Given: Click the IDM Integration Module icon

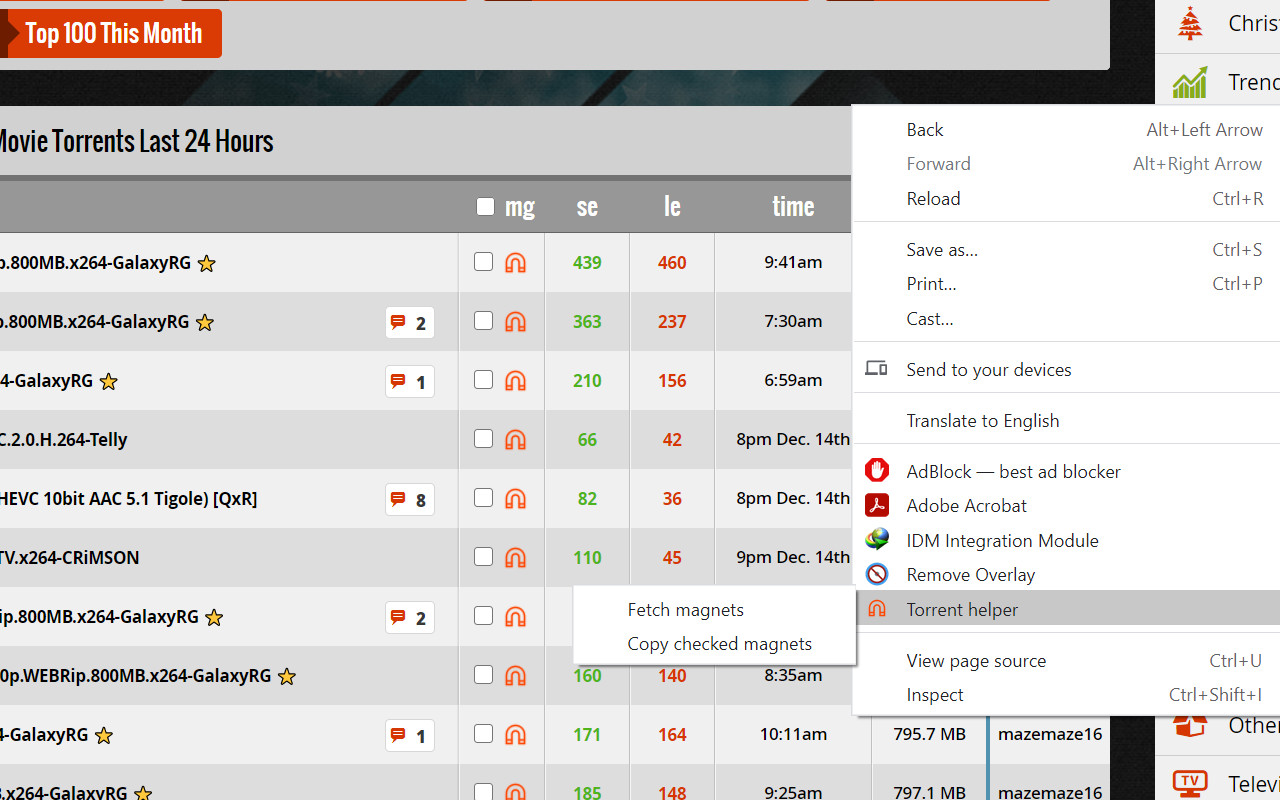Looking at the screenshot, I should point(877,540).
